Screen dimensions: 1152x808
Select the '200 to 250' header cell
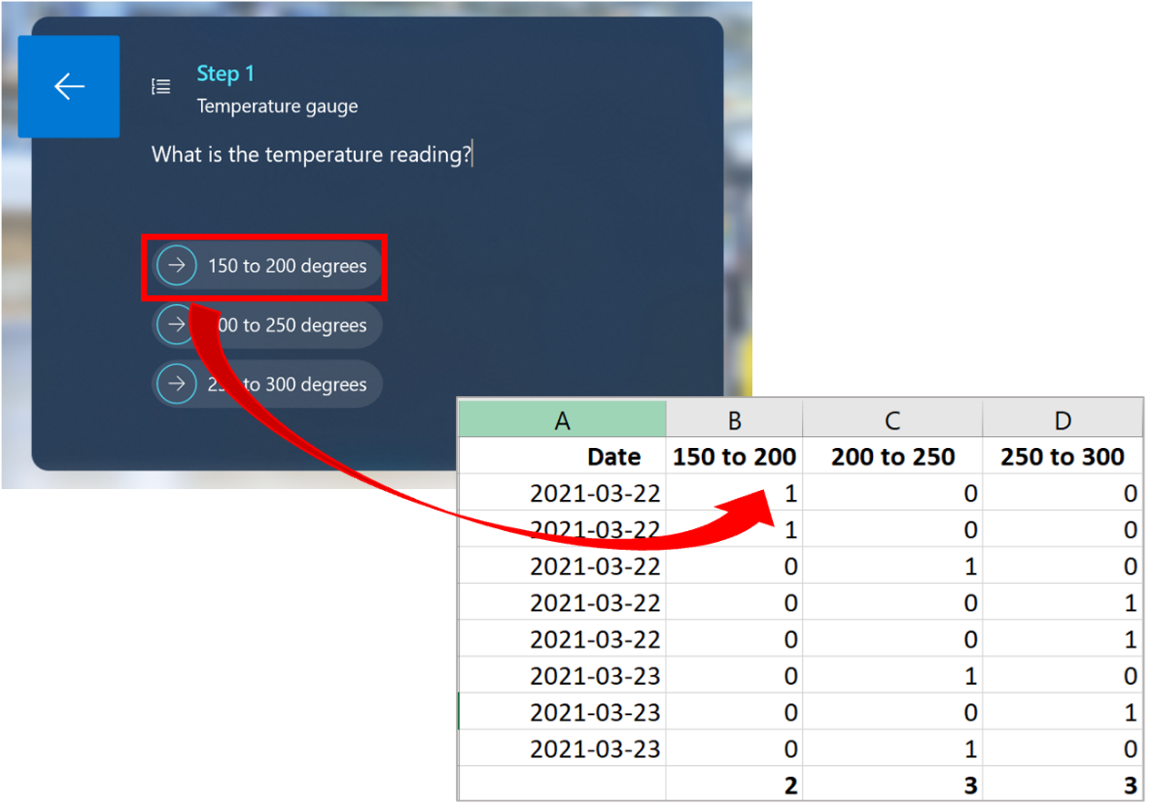coord(892,457)
